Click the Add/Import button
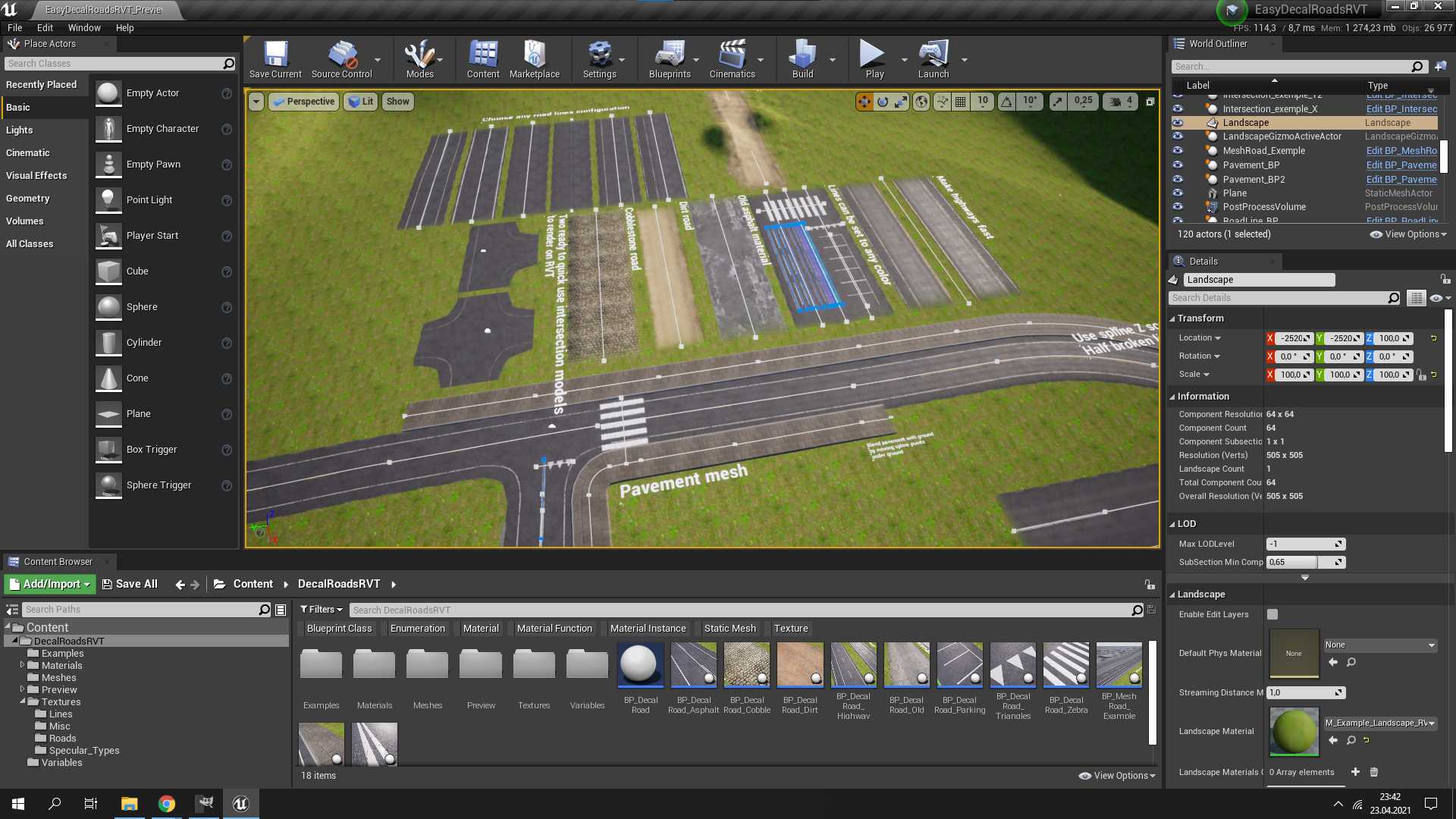Viewport: 1456px width, 819px height. (x=50, y=584)
